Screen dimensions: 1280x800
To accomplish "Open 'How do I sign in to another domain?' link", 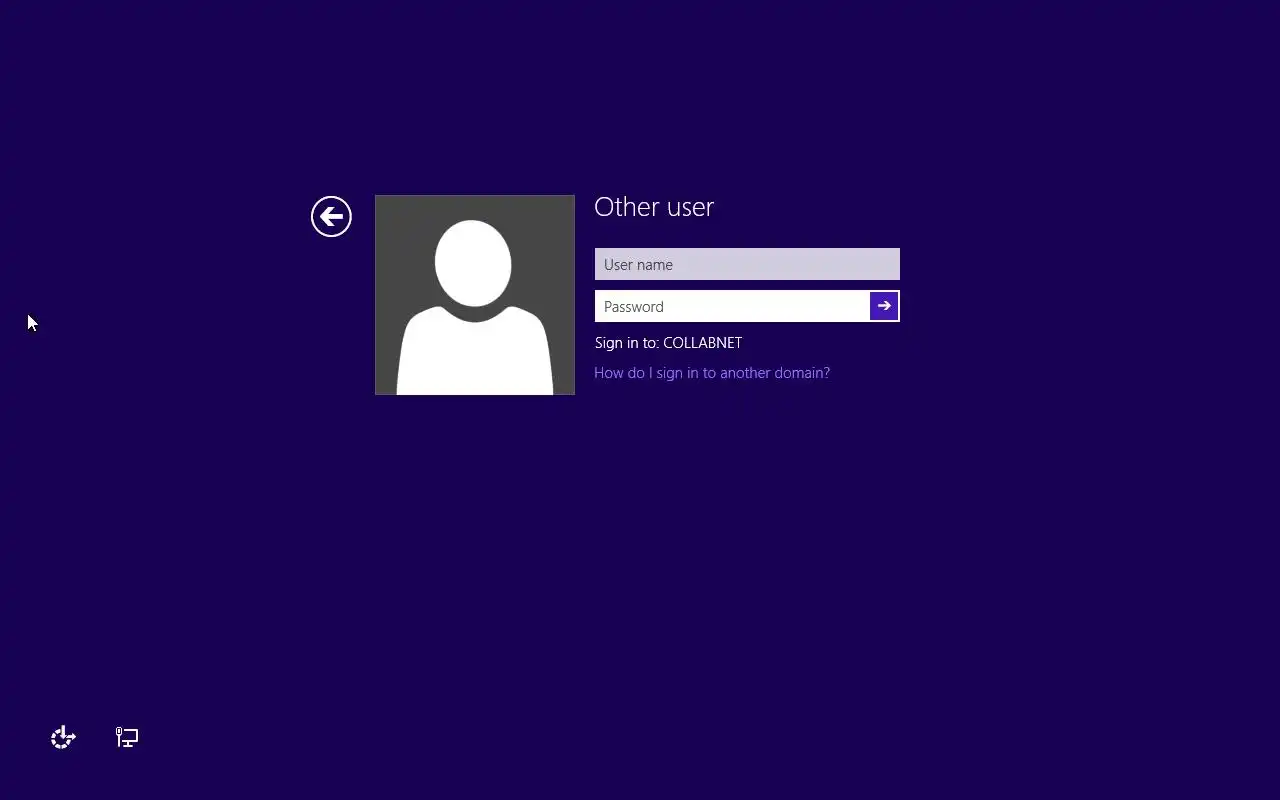I will (712, 373).
